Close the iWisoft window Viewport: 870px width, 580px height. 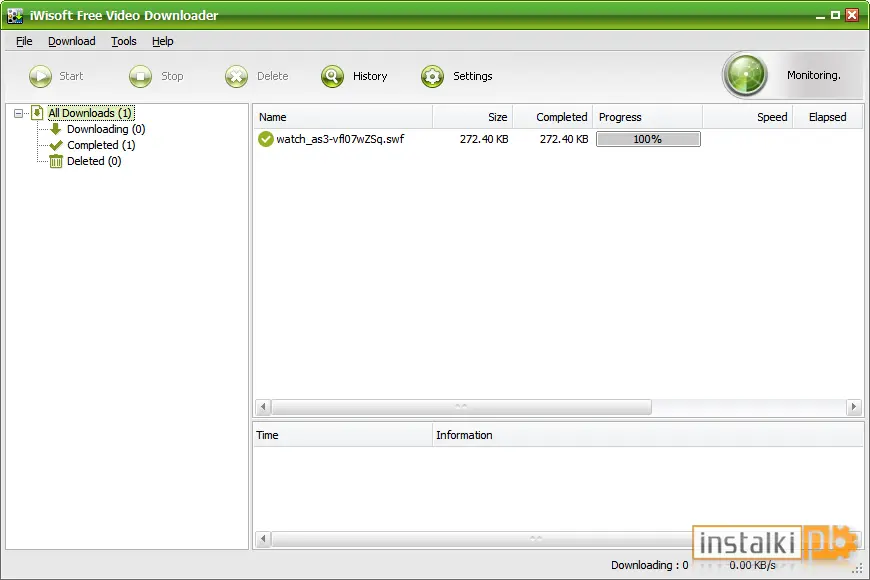[x=852, y=15]
